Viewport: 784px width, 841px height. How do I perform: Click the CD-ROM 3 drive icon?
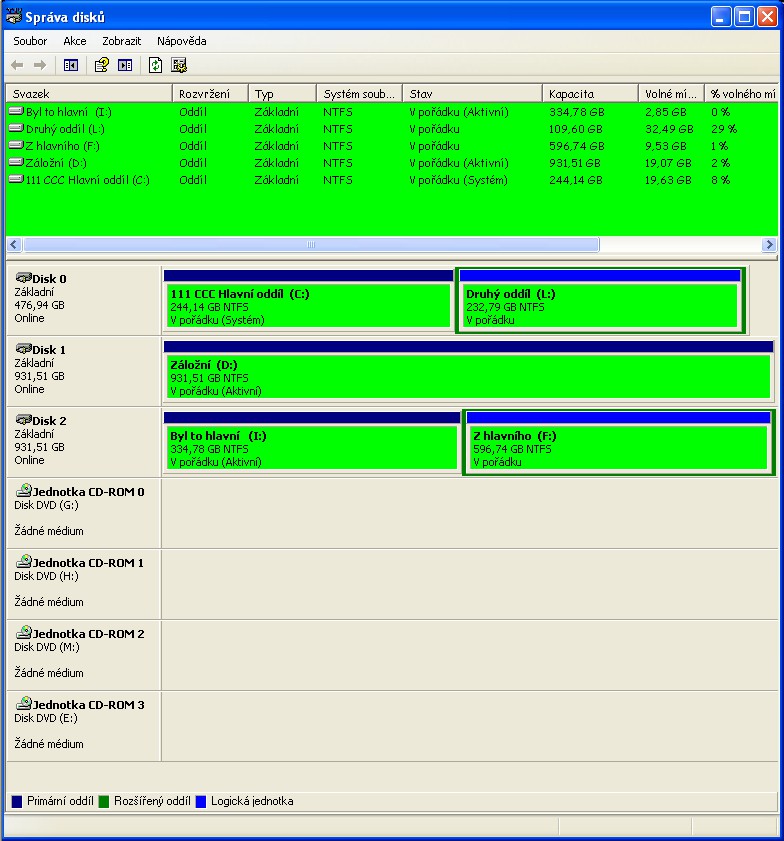[x=23, y=704]
